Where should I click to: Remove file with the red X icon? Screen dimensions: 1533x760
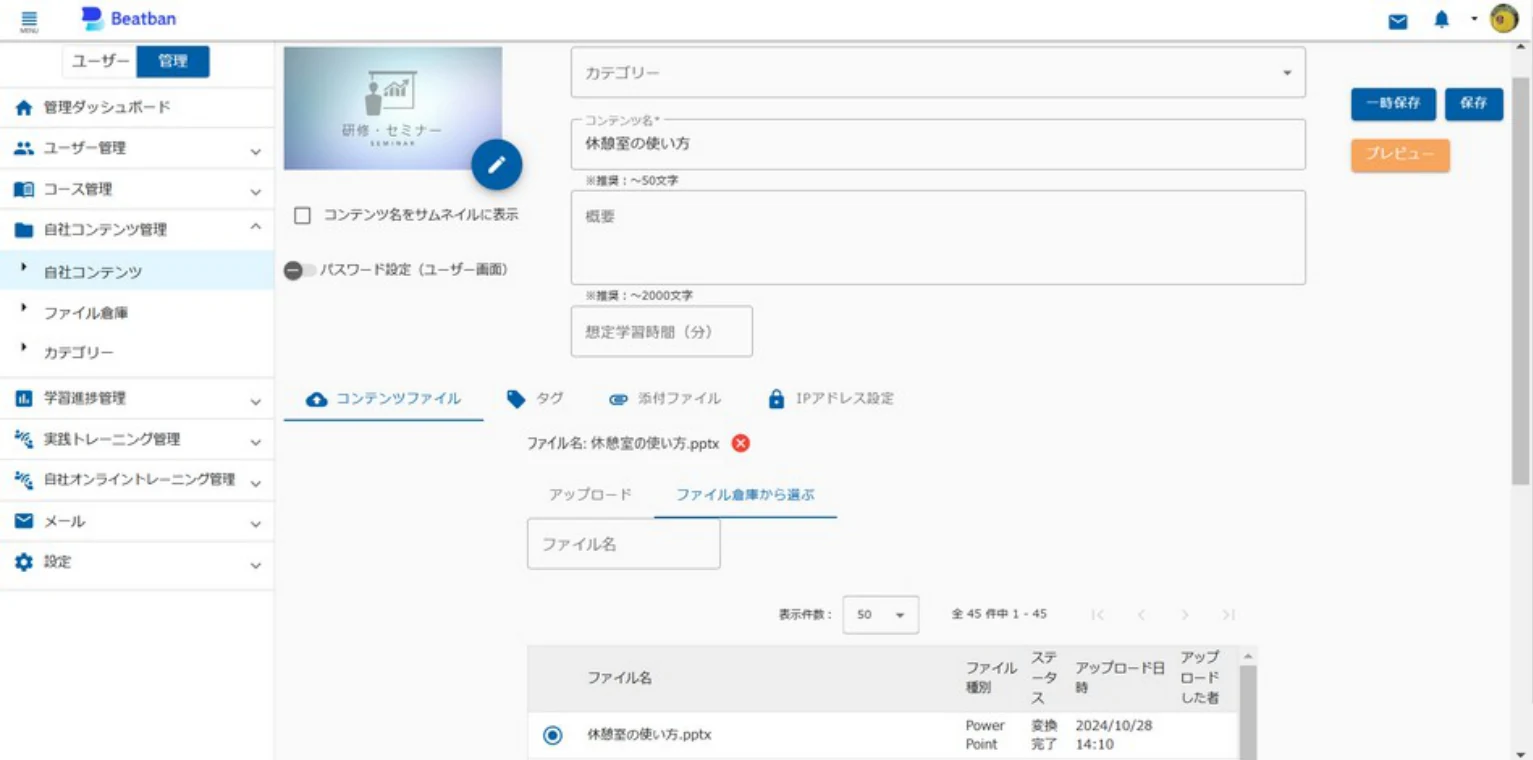741,443
